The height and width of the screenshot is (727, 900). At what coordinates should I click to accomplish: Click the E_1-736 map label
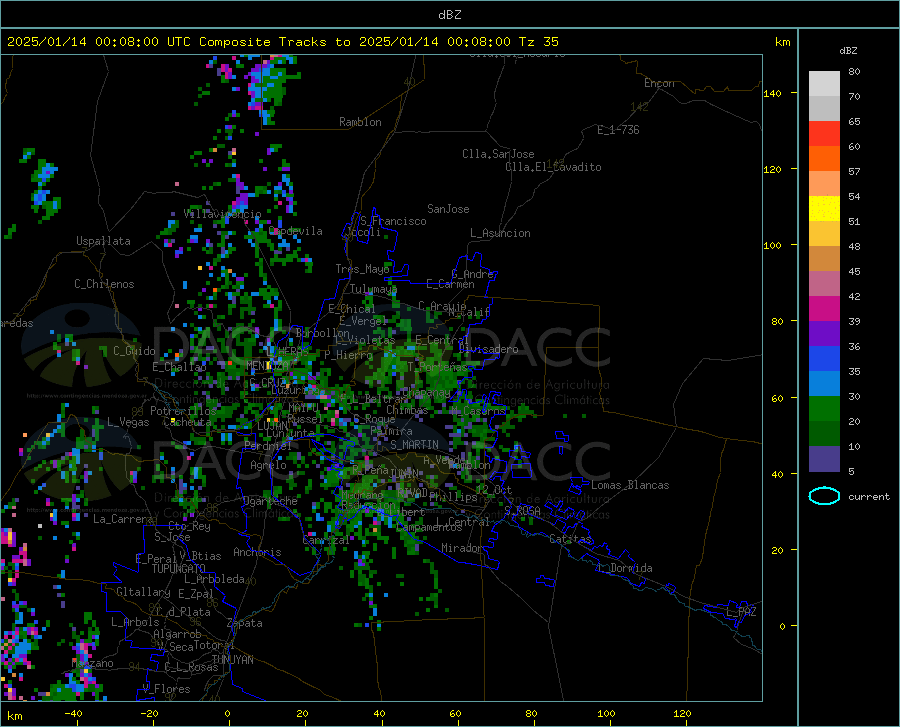click(x=618, y=130)
